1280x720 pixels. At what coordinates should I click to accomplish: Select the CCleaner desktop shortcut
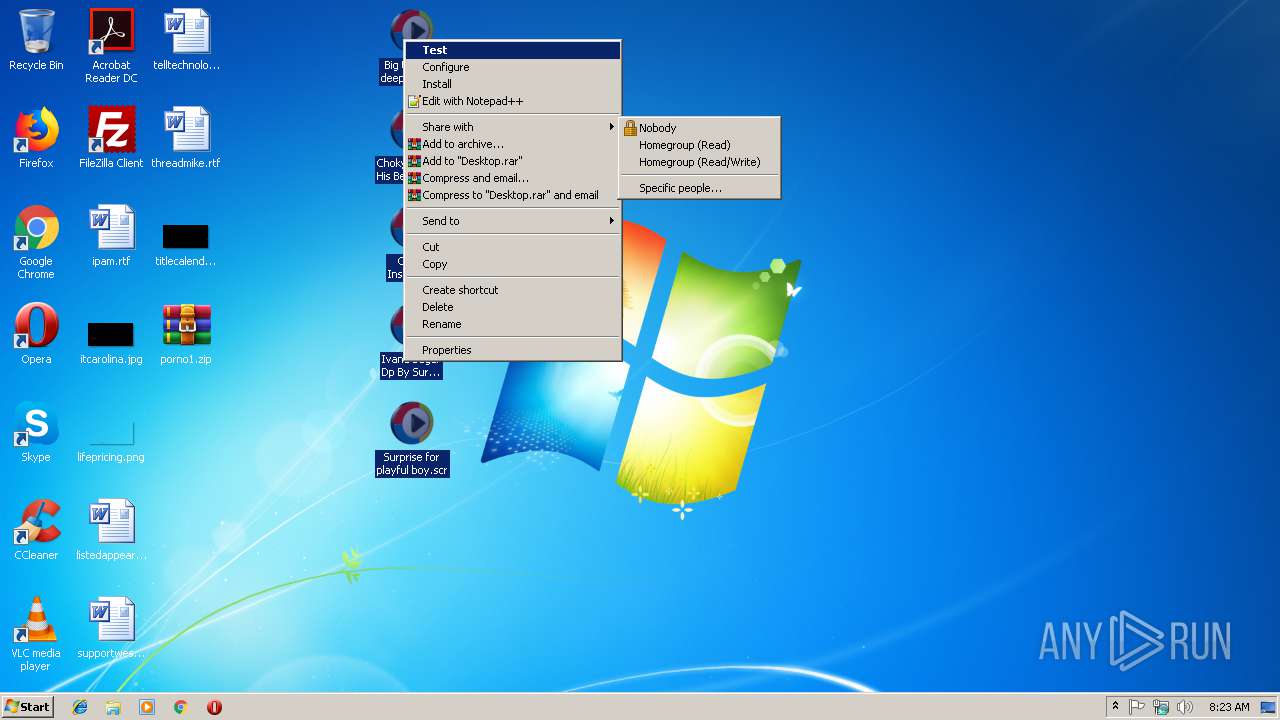[x=36, y=531]
